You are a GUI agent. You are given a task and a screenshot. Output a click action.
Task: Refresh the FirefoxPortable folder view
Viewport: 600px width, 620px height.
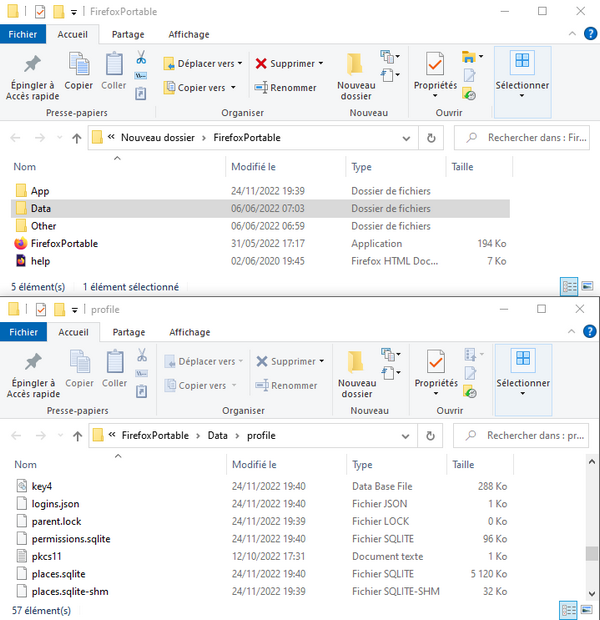[x=431, y=138]
